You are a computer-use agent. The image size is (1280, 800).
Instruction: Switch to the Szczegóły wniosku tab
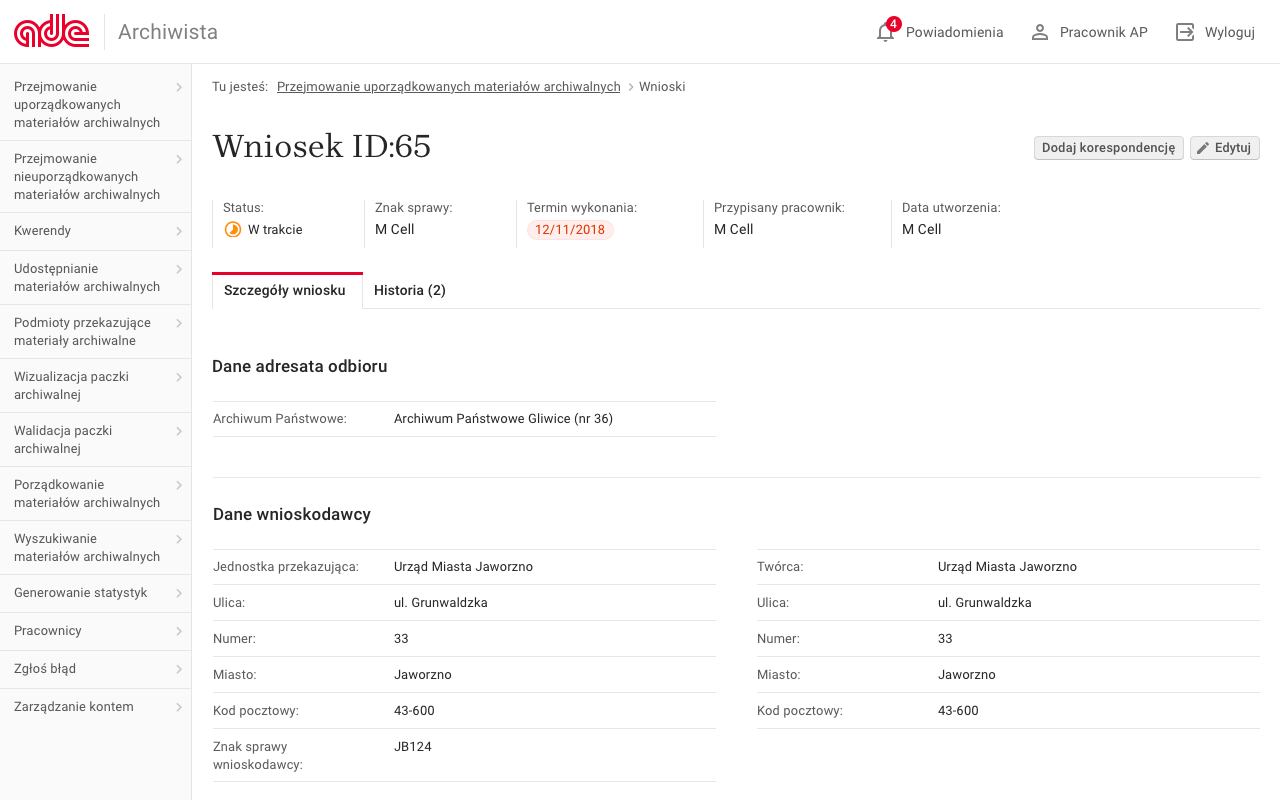pyautogui.click(x=287, y=290)
